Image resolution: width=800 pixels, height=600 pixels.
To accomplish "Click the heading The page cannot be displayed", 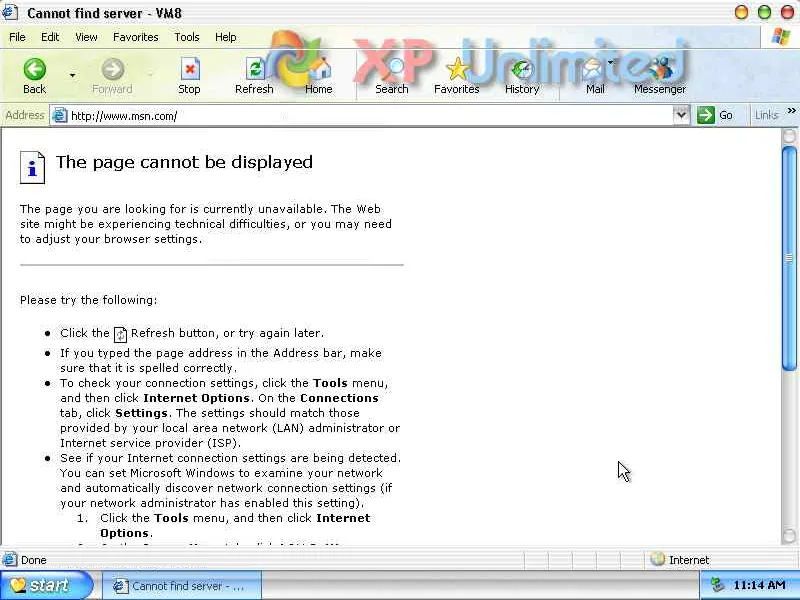I will (184, 162).
